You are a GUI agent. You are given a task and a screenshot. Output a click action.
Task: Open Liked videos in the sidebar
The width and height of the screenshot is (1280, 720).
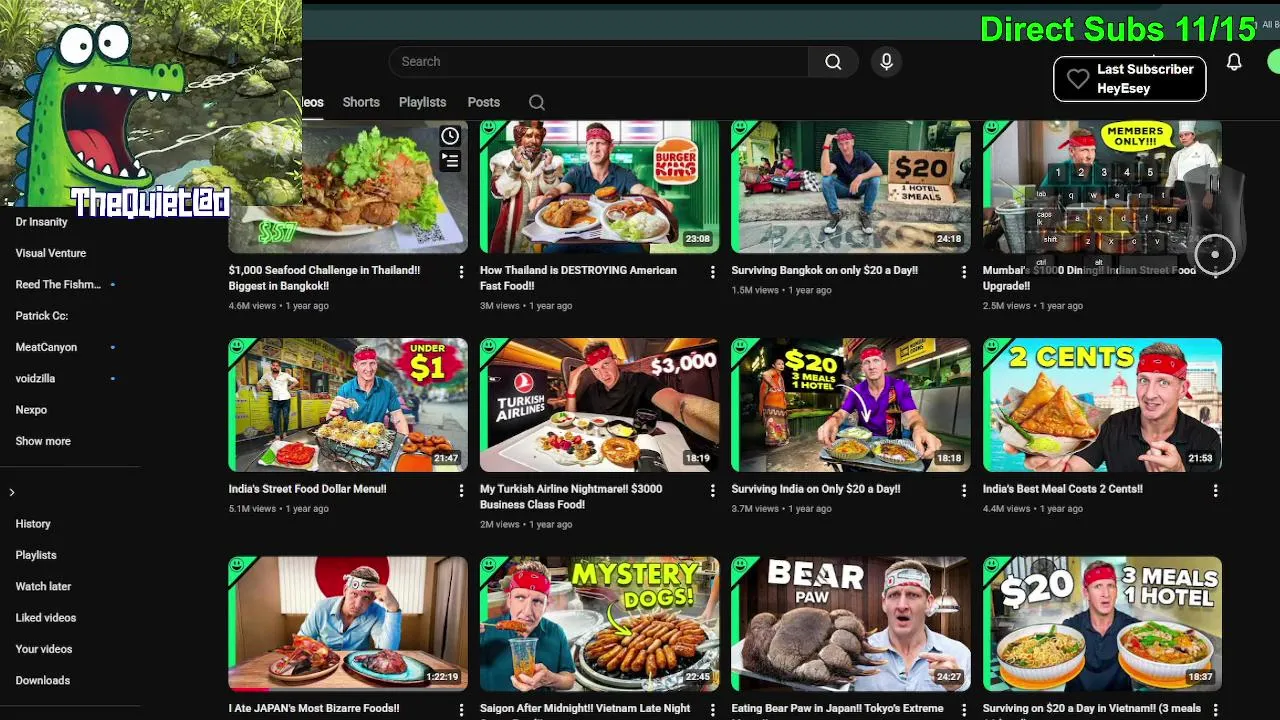coord(46,618)
